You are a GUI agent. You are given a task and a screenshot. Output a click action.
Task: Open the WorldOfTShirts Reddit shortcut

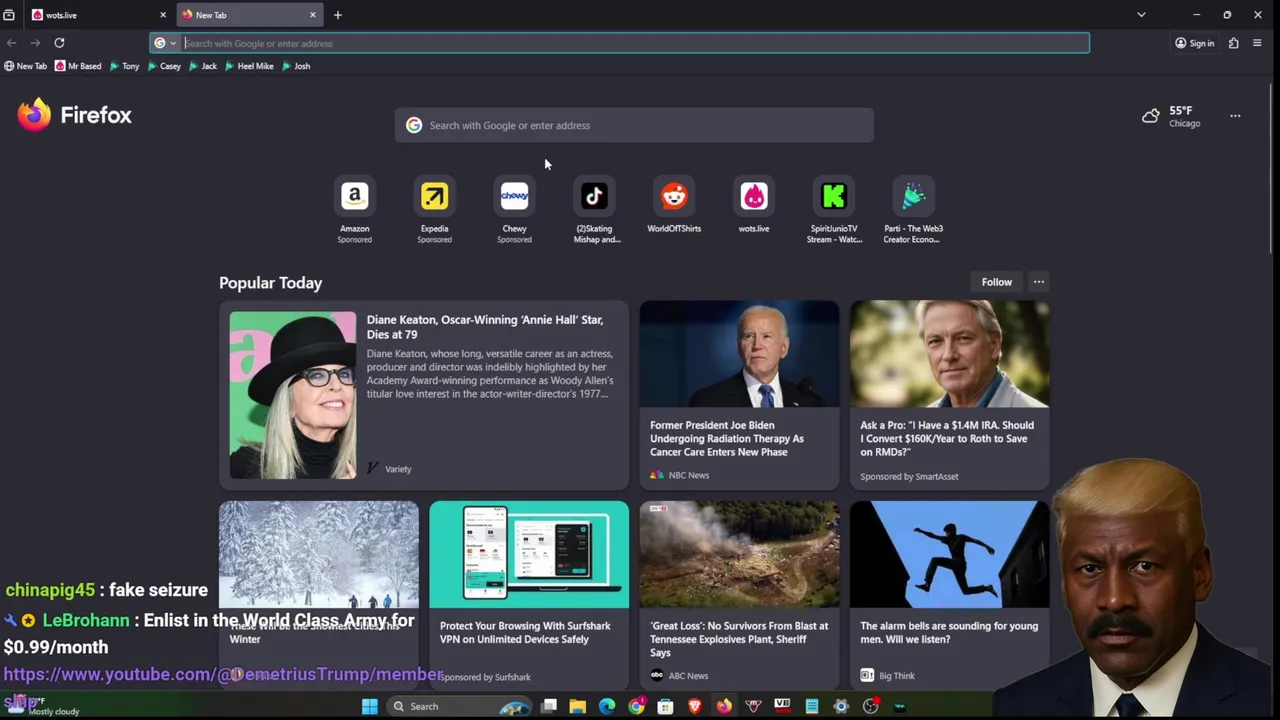point(674,206)
